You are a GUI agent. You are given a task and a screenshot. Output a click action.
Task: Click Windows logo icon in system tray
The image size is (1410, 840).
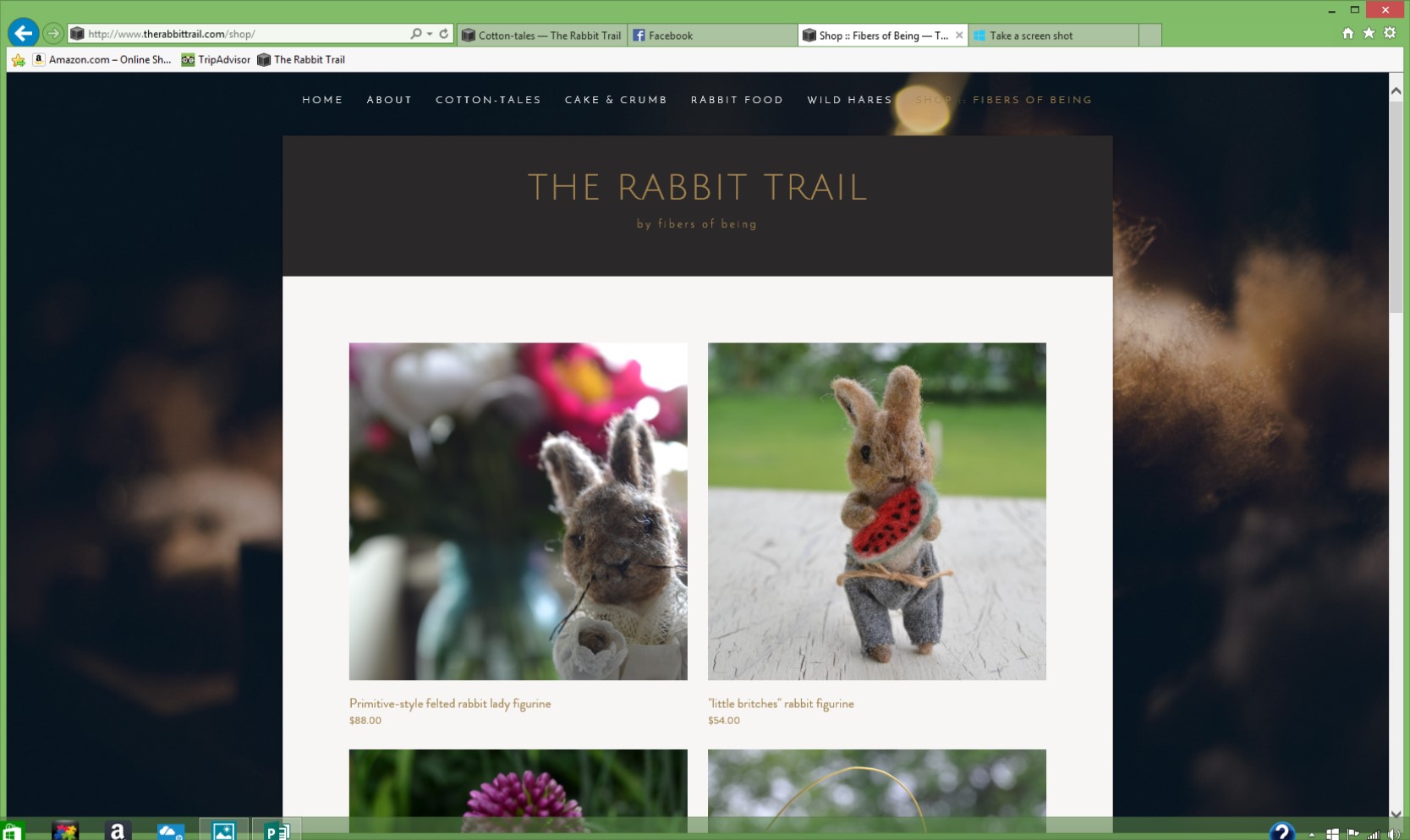(x=1333, y=835)
